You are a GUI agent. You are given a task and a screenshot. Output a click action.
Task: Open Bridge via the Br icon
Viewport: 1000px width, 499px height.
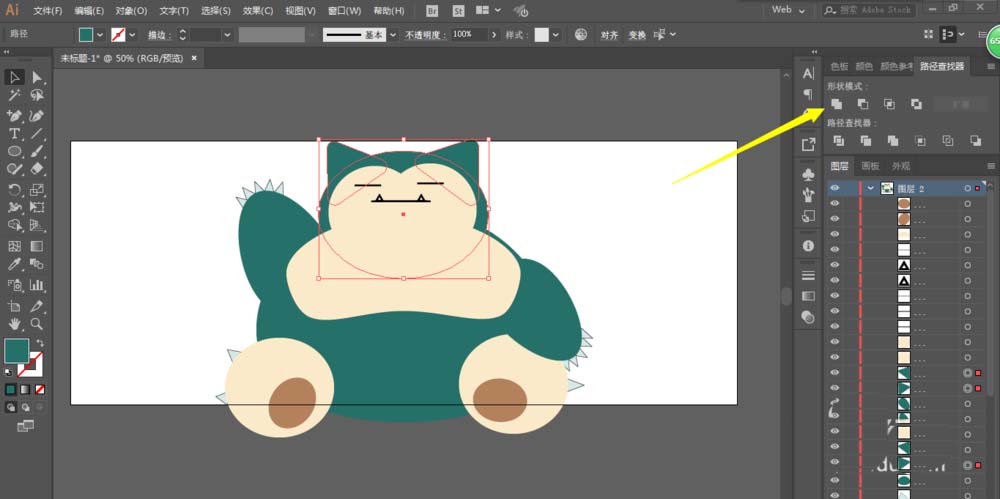tap(432, 11)
